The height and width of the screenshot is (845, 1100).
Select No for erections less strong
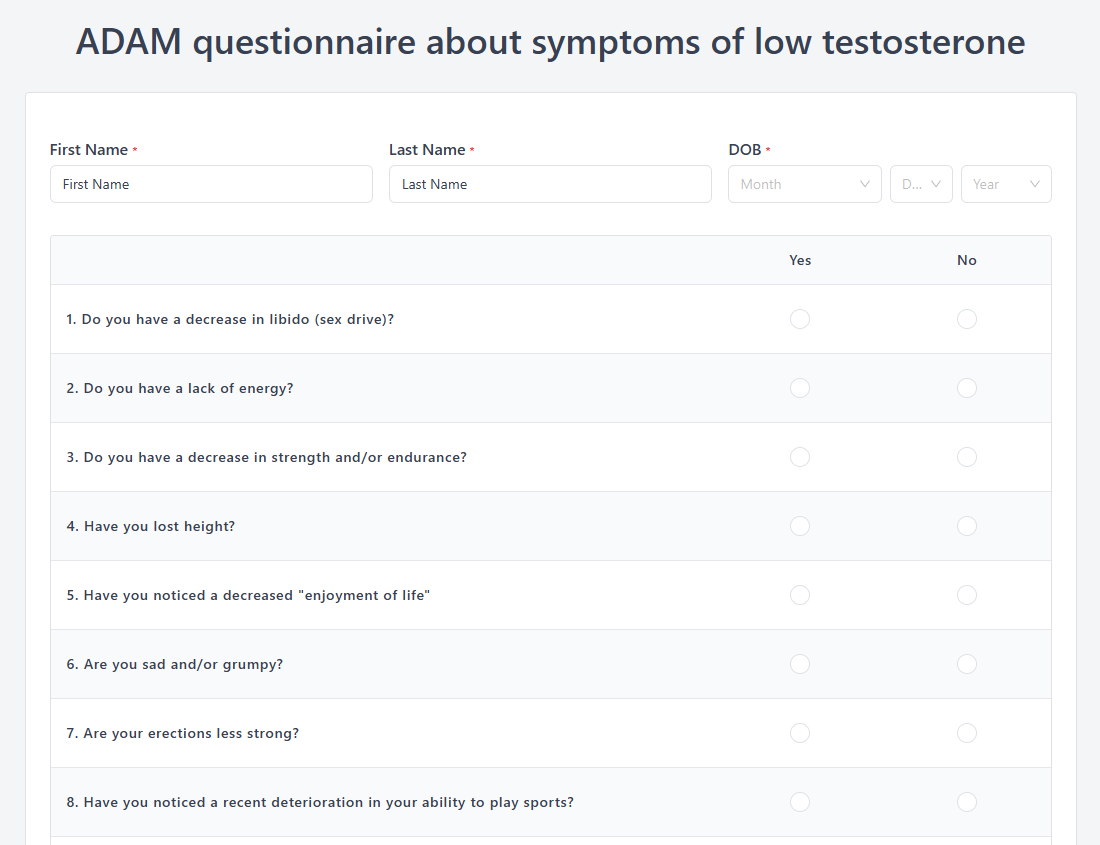coord(967,733)
